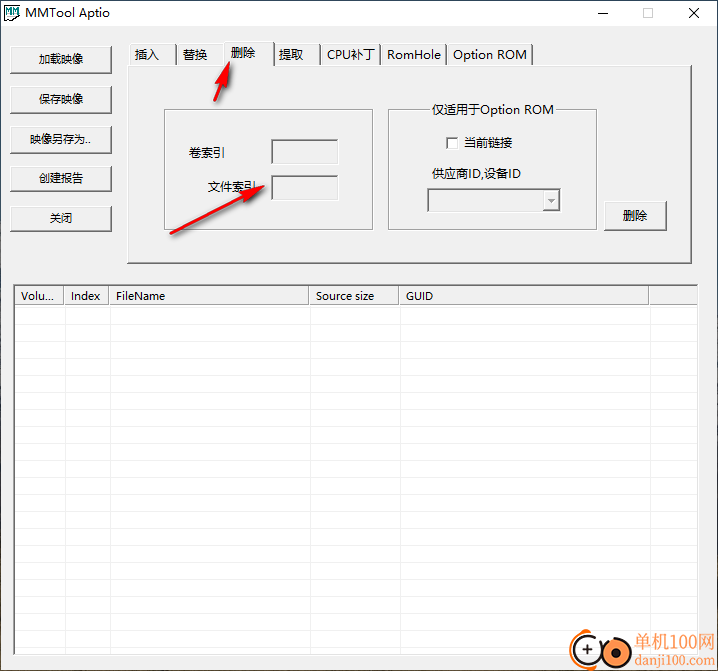Open the Option ROM tab
Viewport: 718px width, 671px height.
coord(490,55)
